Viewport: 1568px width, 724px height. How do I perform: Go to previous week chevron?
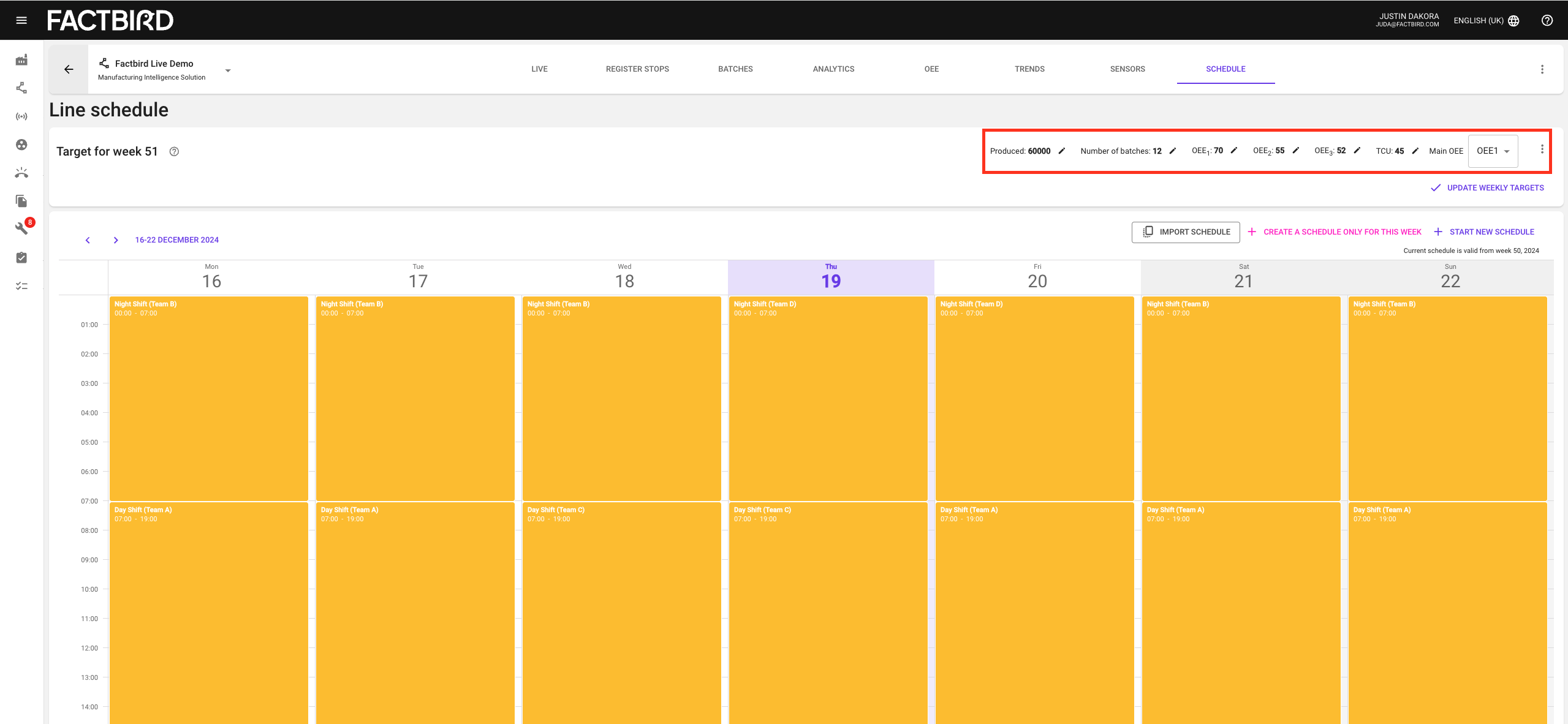[x=88, y=240]
